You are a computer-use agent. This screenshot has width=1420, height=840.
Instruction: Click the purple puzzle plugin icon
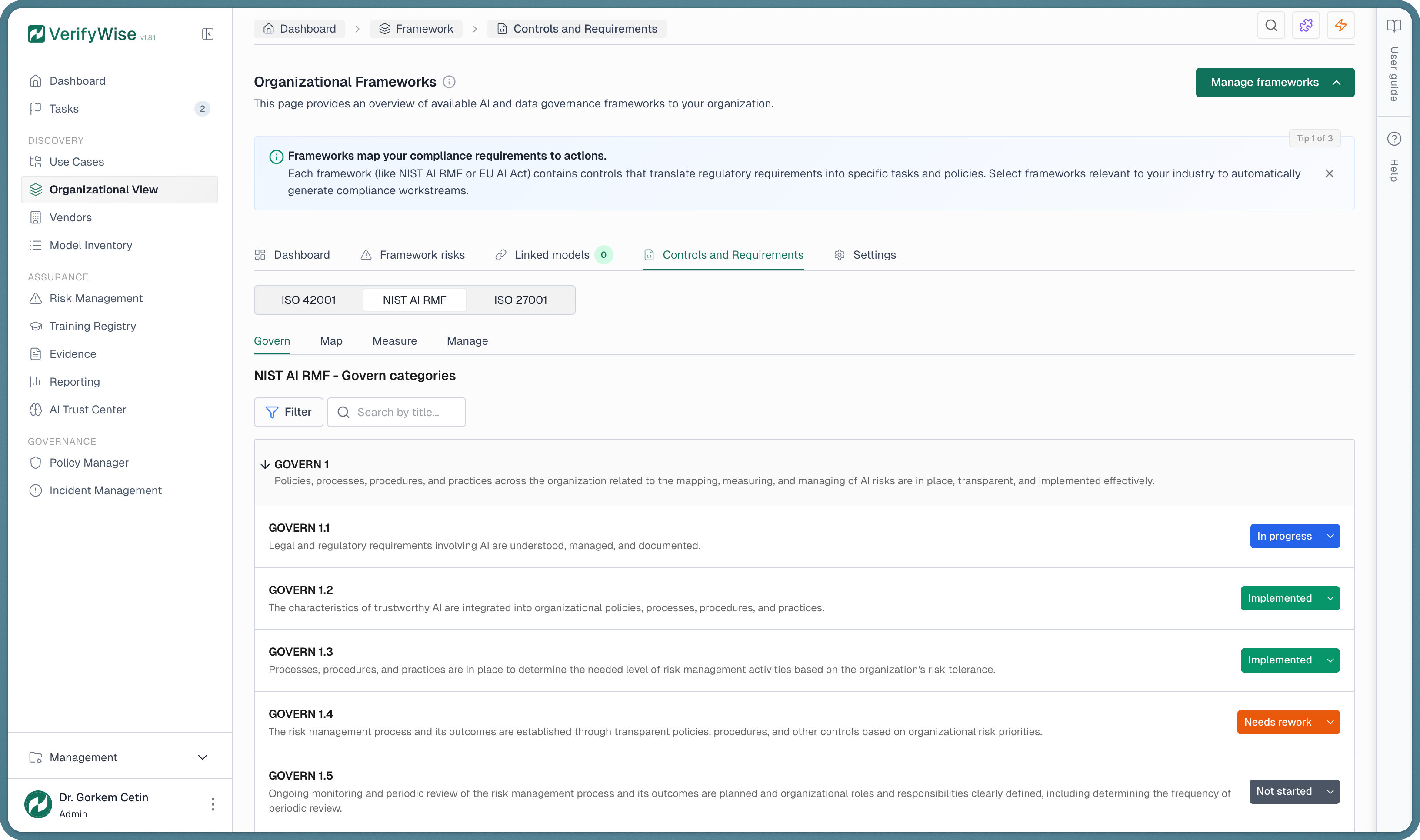(x=1306, y=26)
